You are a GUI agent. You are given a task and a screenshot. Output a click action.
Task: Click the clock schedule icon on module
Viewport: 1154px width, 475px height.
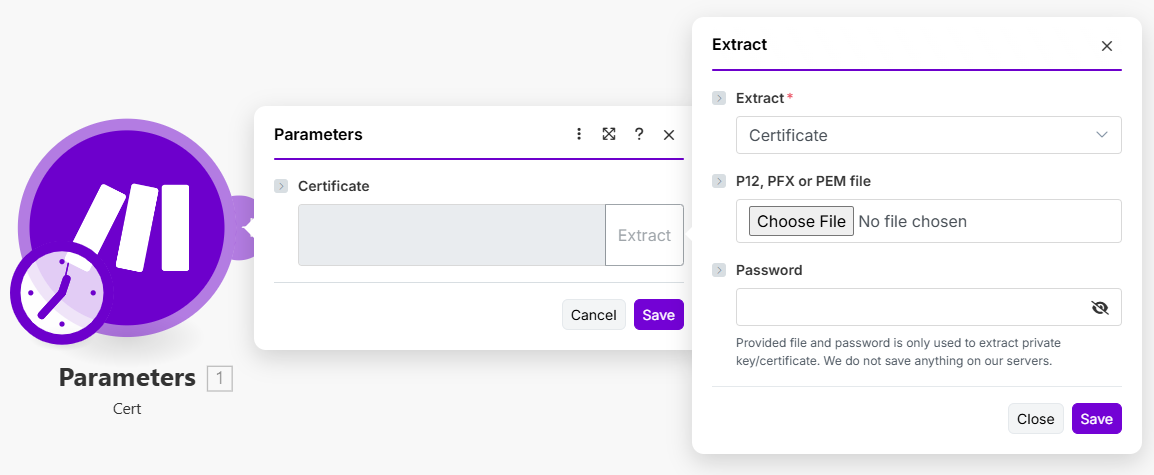(62, 293)
